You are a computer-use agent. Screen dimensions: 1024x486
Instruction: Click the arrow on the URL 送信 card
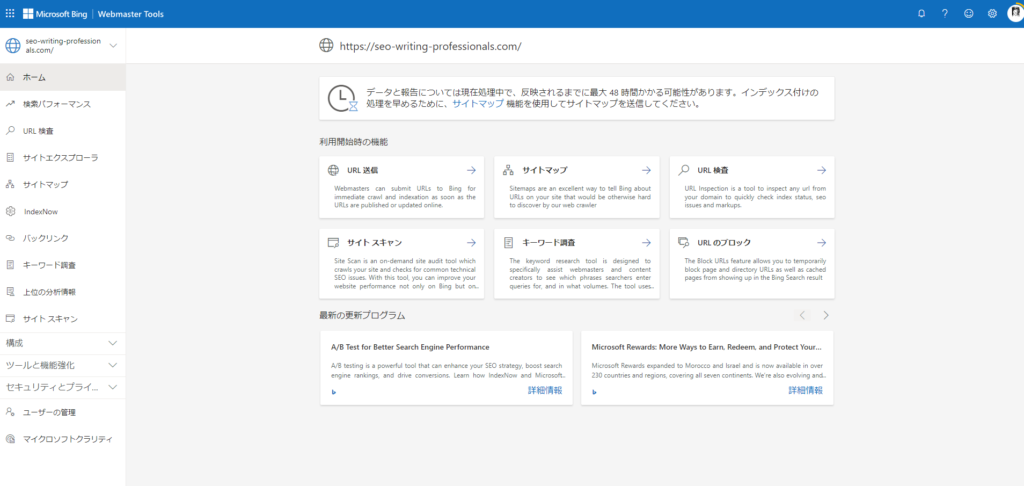pos(471,170)
